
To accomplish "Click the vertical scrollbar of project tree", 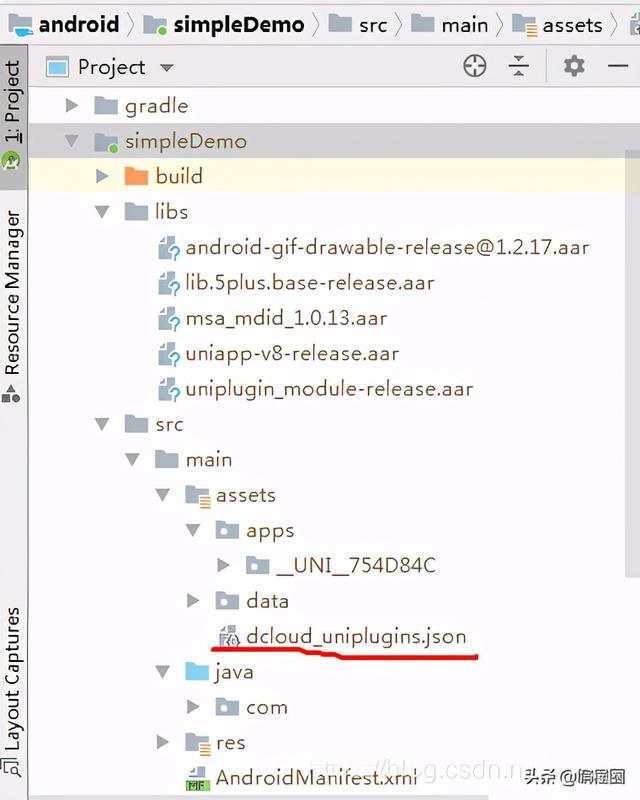I will click(632, 363).
